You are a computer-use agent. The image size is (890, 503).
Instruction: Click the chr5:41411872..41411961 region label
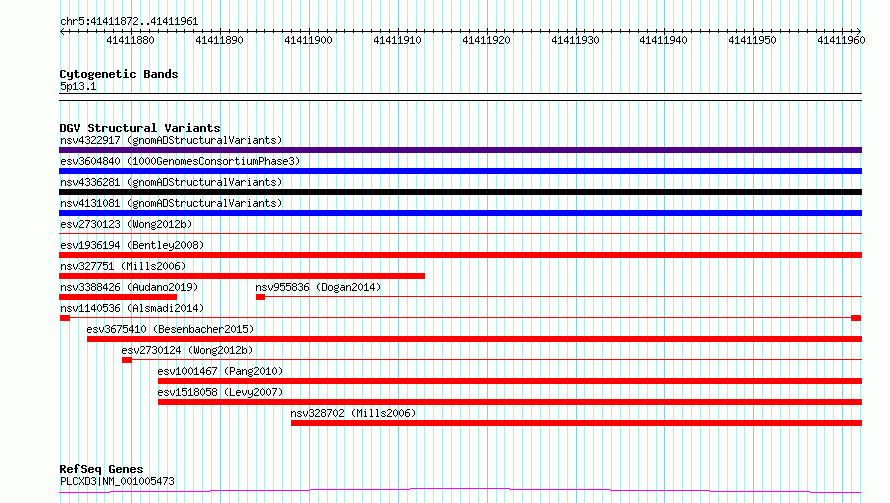pyautogui.click(x=129, y=22)
